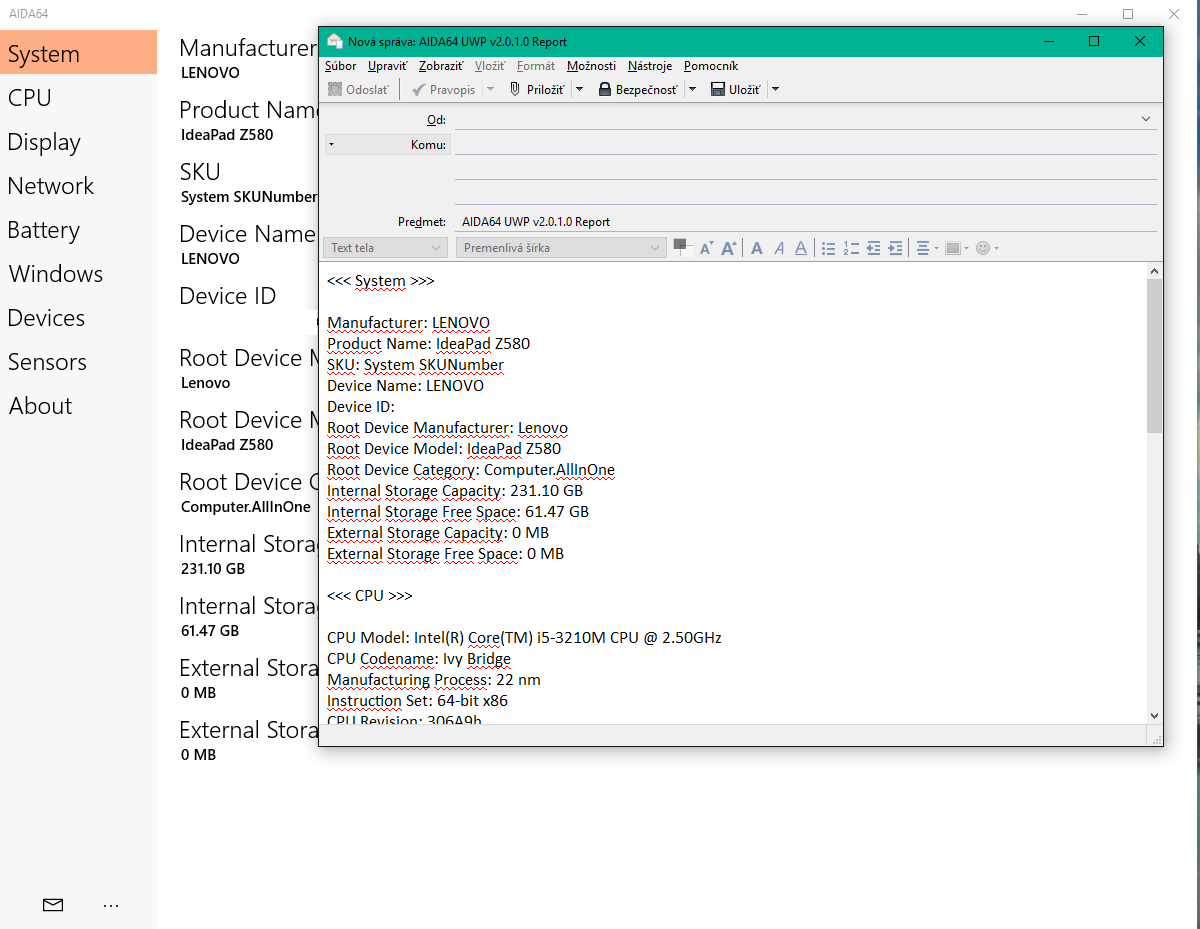Click the Priložiť attach button
This screenshot has width=1200, height=929.
[537, 89]
